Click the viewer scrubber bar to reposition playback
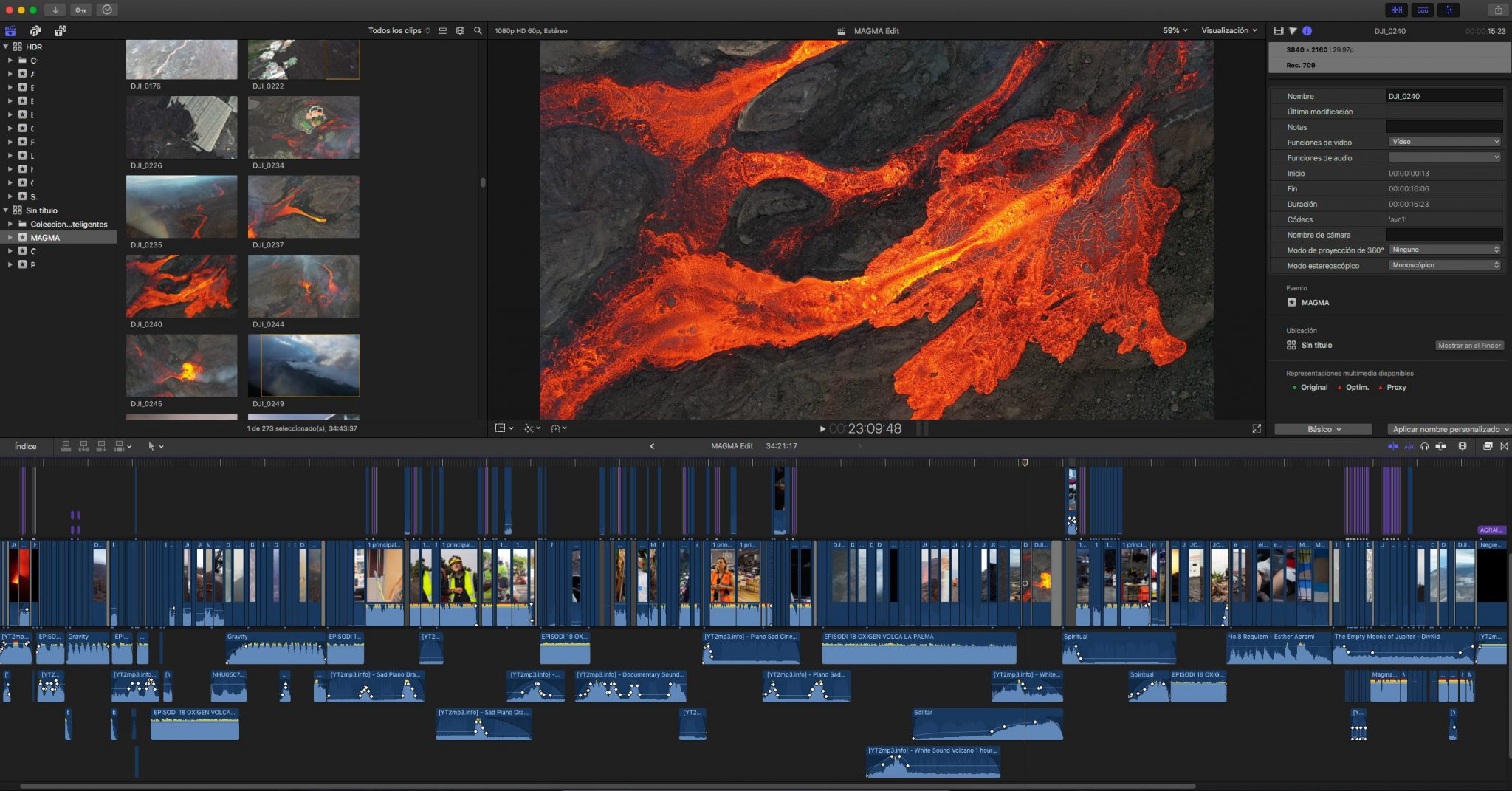This screenshot has width=1512, height=791. point(1034,428)
